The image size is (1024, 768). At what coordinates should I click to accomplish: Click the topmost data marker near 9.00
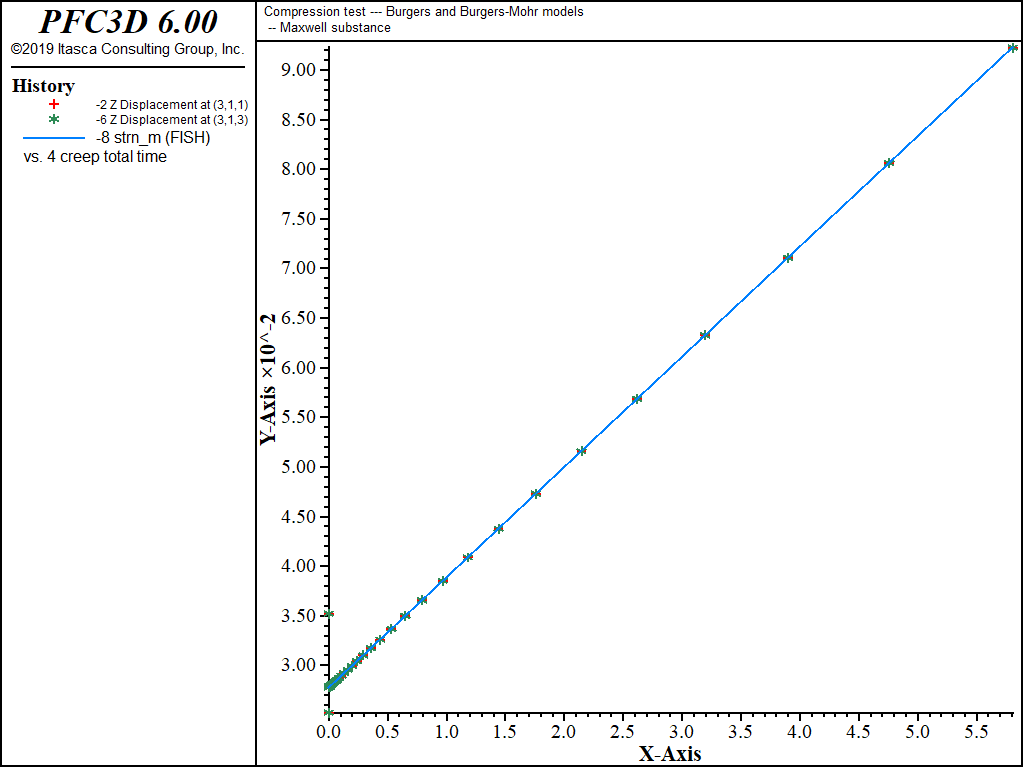(1012, 48)
